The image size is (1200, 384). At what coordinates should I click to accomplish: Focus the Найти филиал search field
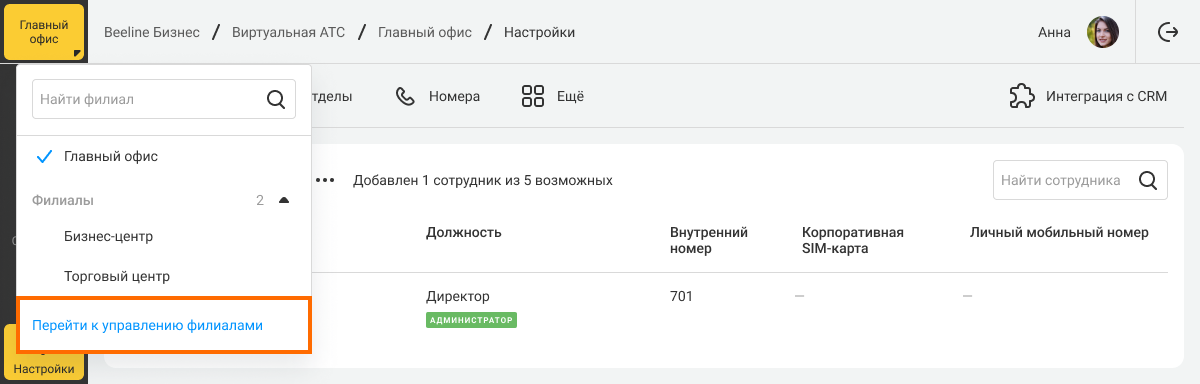tap(164, 99)
